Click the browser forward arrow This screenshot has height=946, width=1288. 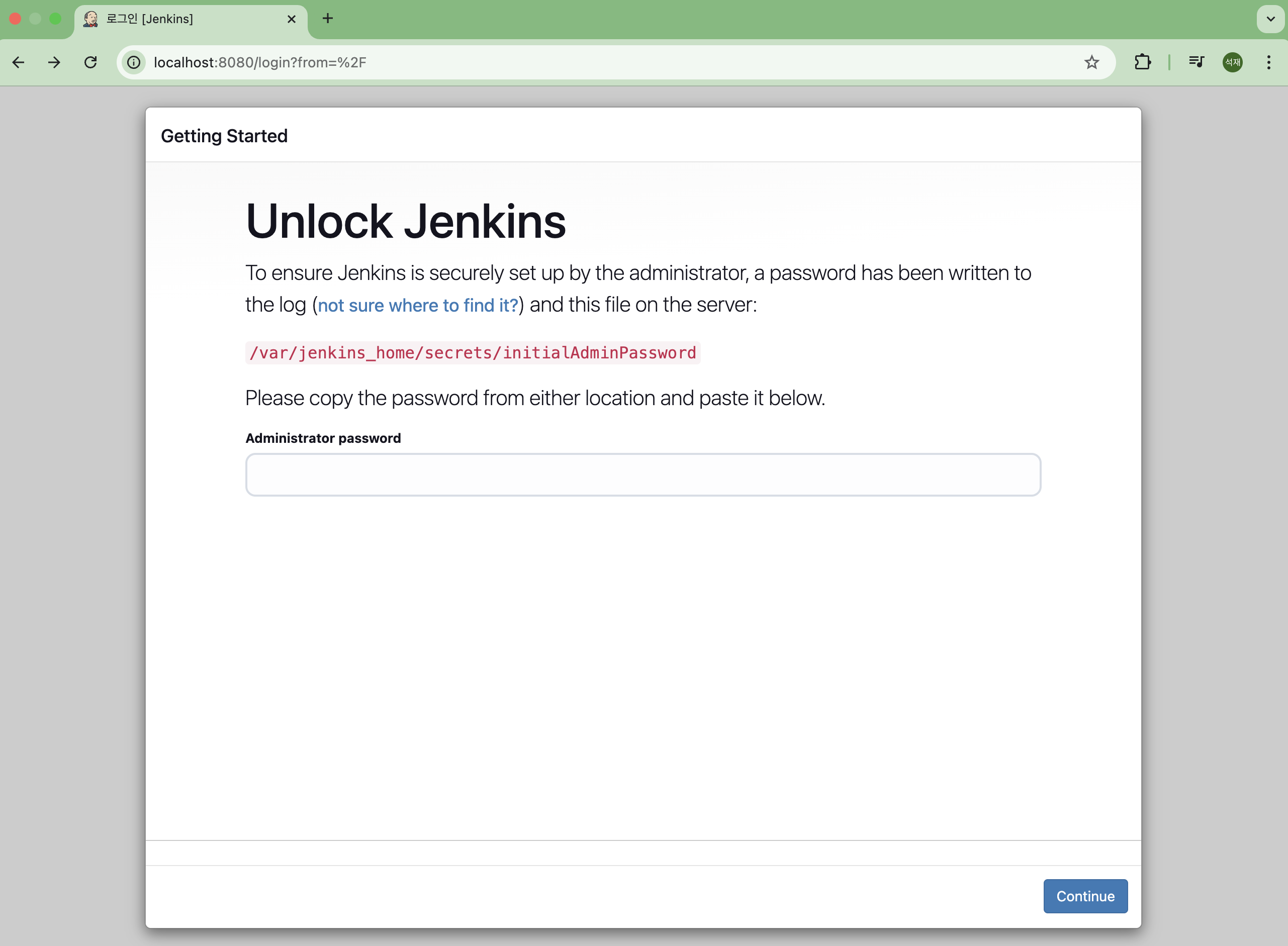pyautogui.click(x=54, y=62)
